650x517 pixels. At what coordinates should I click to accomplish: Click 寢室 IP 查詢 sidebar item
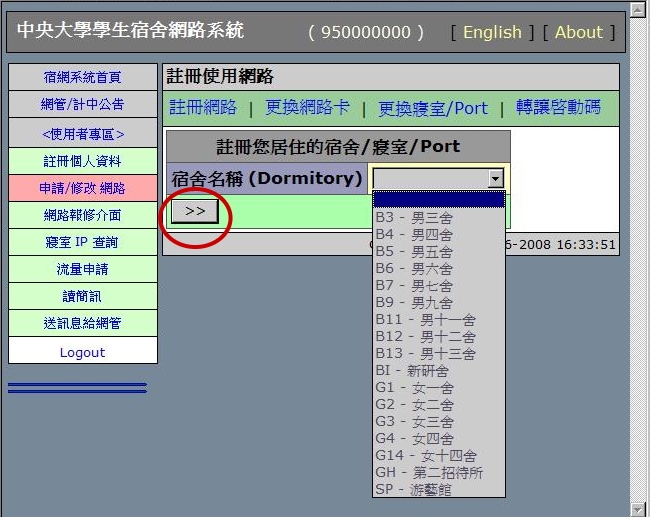[x=83, y=242]
